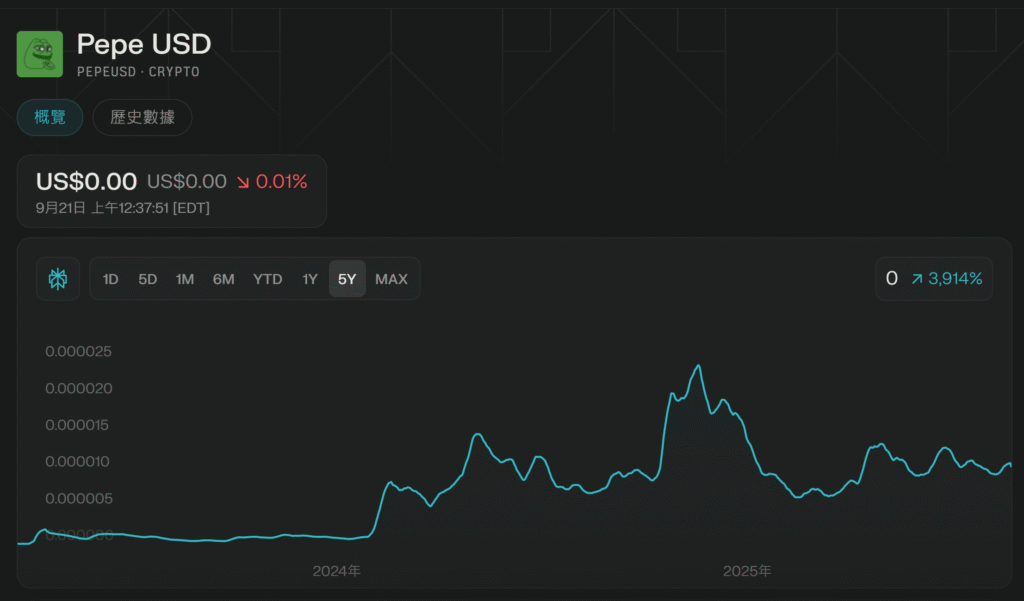This screenshot has width=1024, height=601.
Task: Click the 2024年 marker on the time axis
Action: tap(337, 572)
